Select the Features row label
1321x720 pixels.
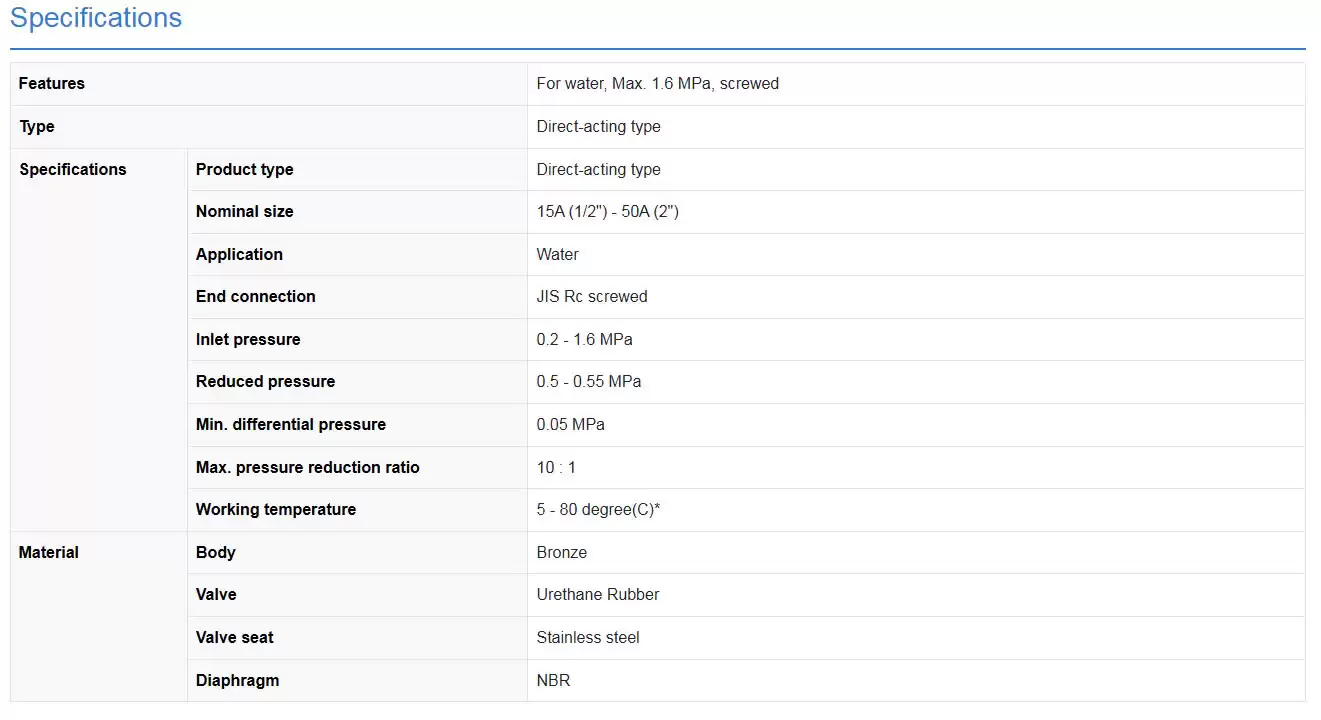pyautogui.click(x=52, y=84)
